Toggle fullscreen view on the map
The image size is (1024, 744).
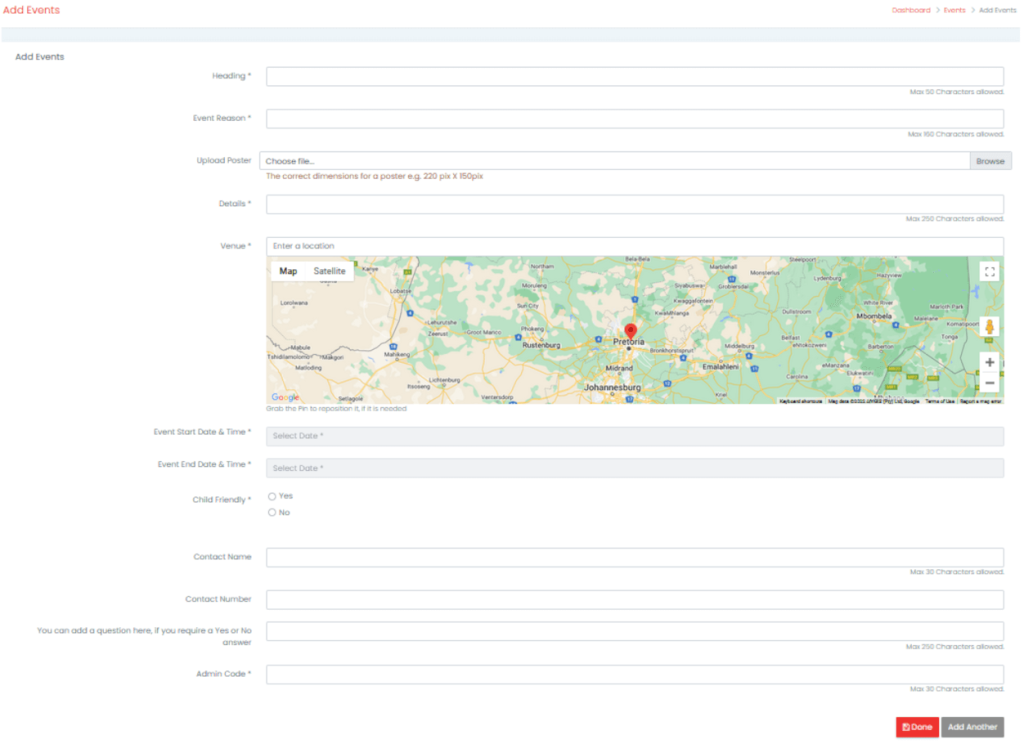point(989,271)
